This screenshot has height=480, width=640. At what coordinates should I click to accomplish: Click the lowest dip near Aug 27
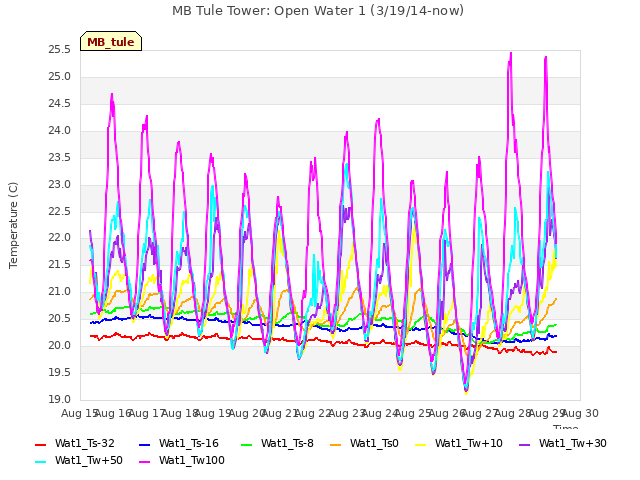(466, 392)
